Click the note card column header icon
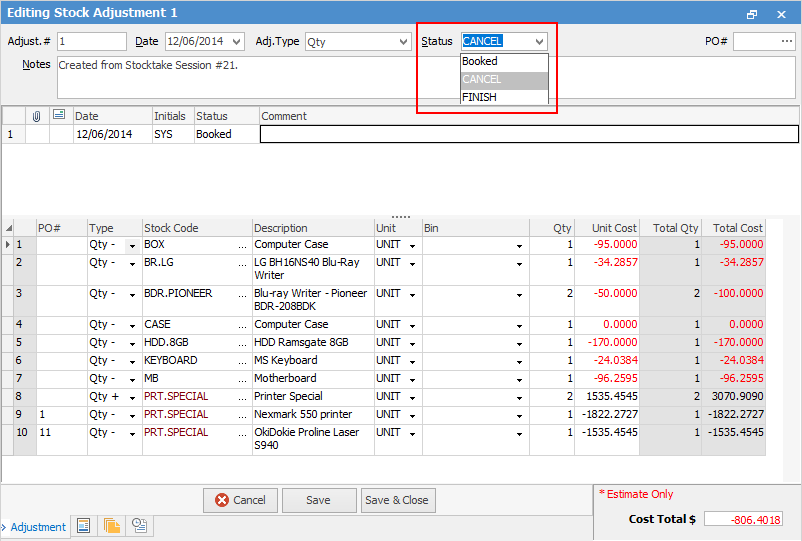This screenshot has width=802, height=541. (x=59, y=116)
